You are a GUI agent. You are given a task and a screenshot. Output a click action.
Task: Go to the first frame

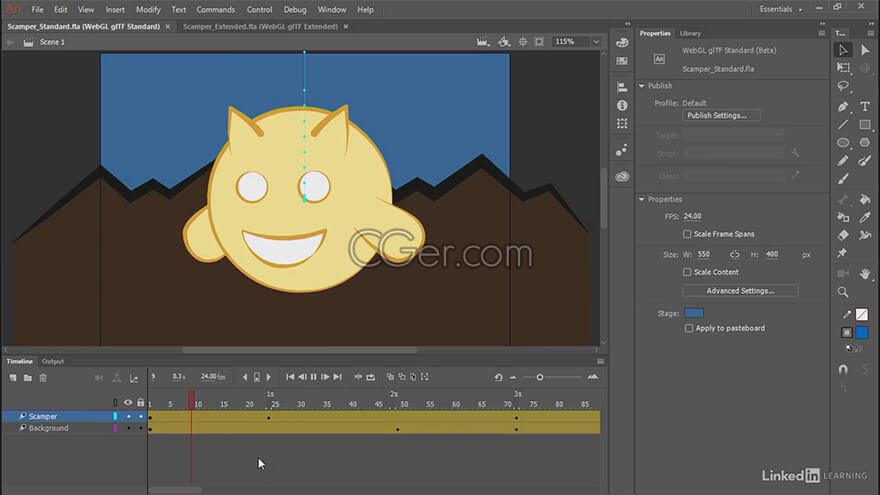290,377
